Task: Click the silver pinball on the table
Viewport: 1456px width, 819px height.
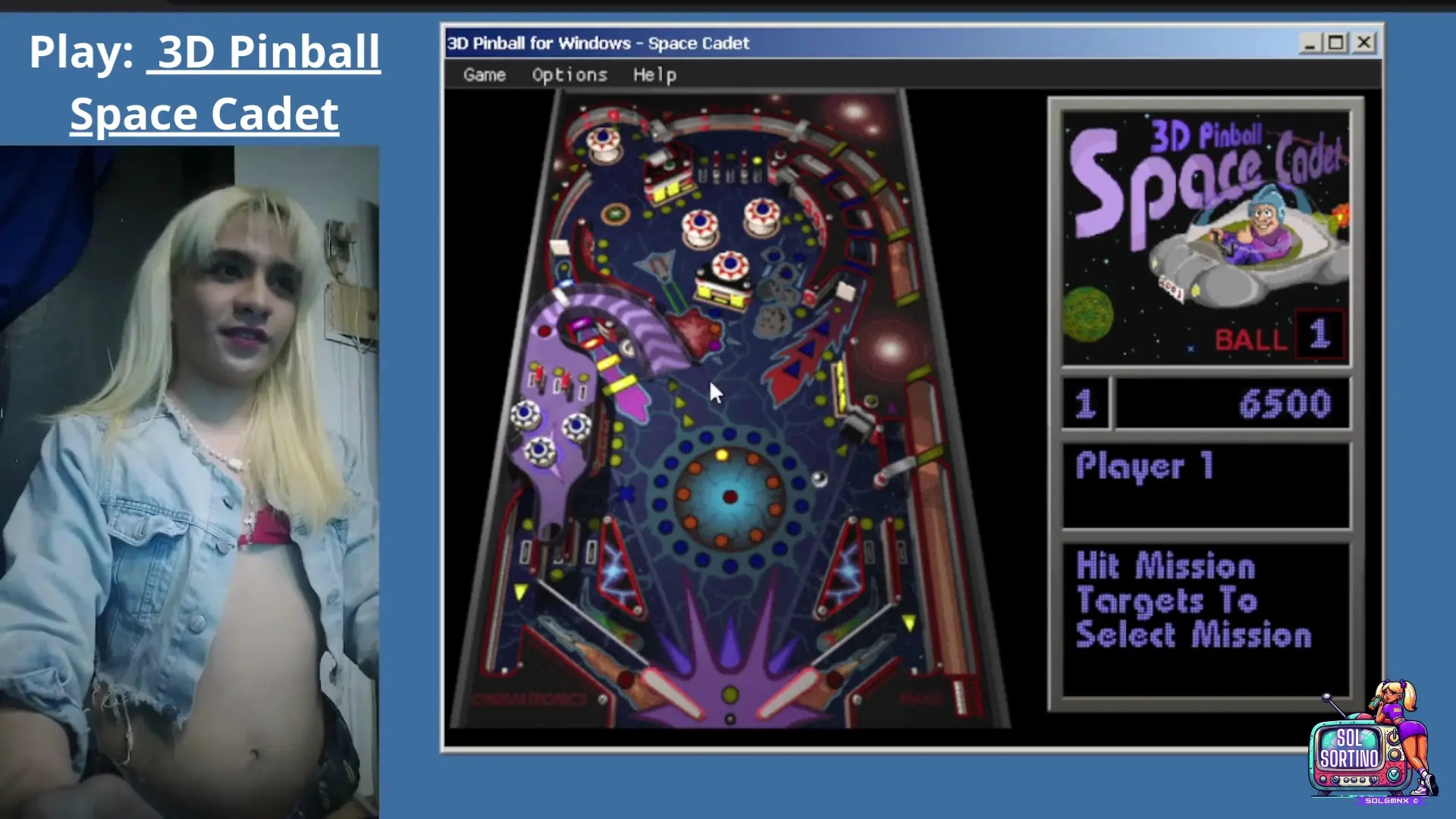Action: (x=819, y=479)
